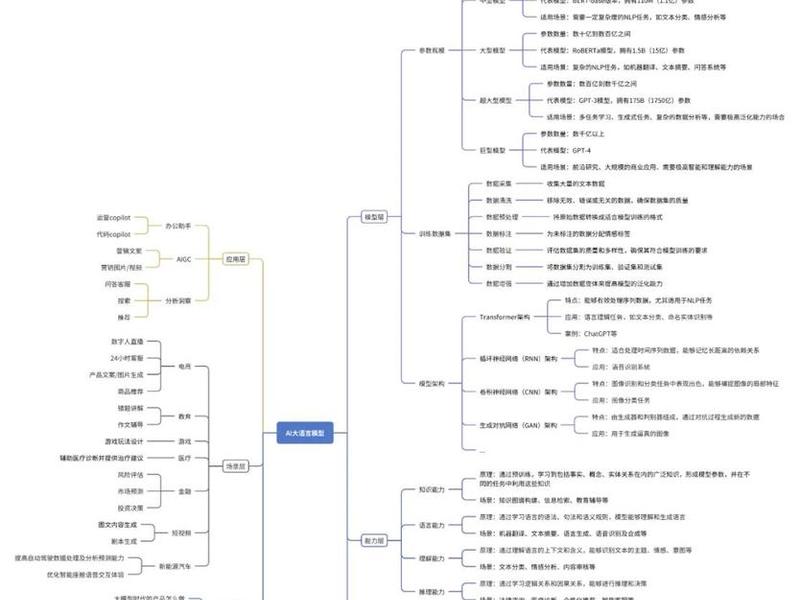
Task: Click the '场景层' branch node
Action: (x=236, y=466)
